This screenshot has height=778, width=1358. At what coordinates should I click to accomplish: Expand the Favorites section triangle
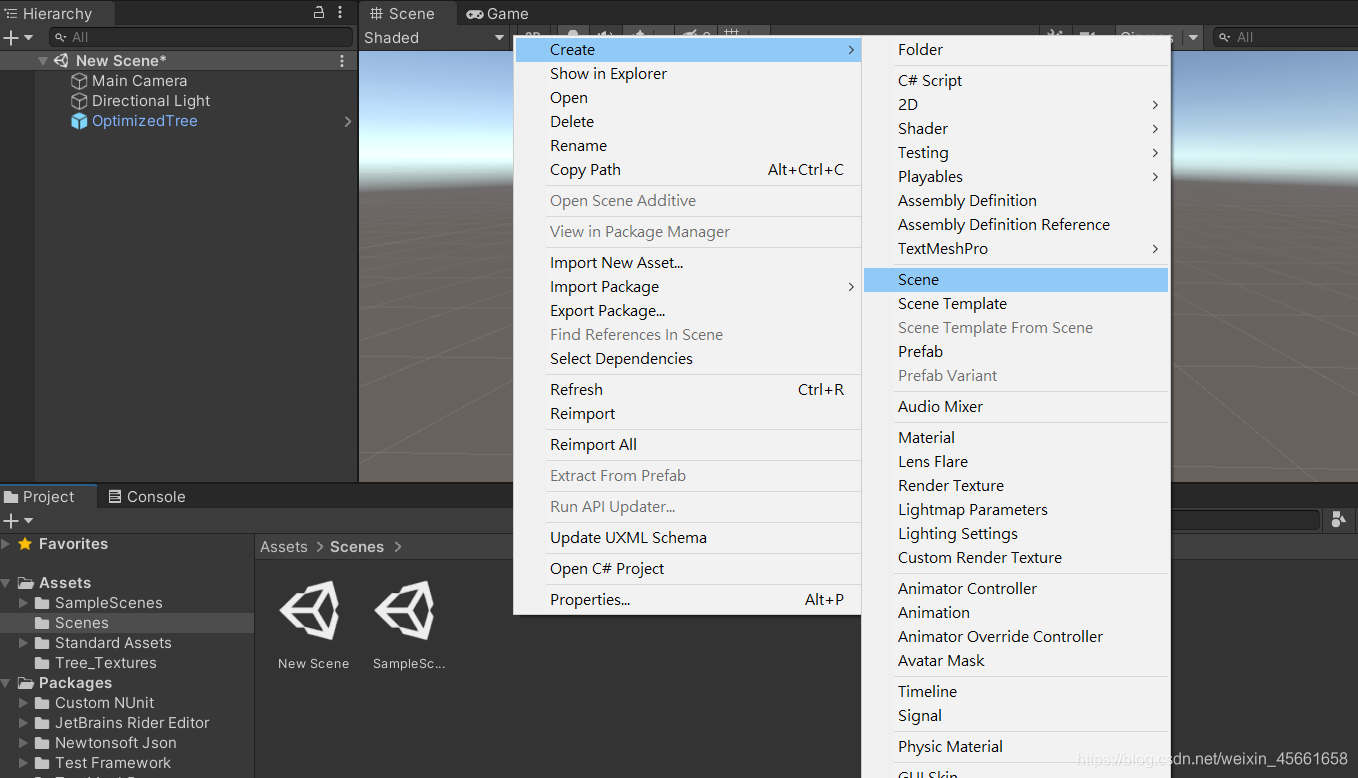pos(6,544)
